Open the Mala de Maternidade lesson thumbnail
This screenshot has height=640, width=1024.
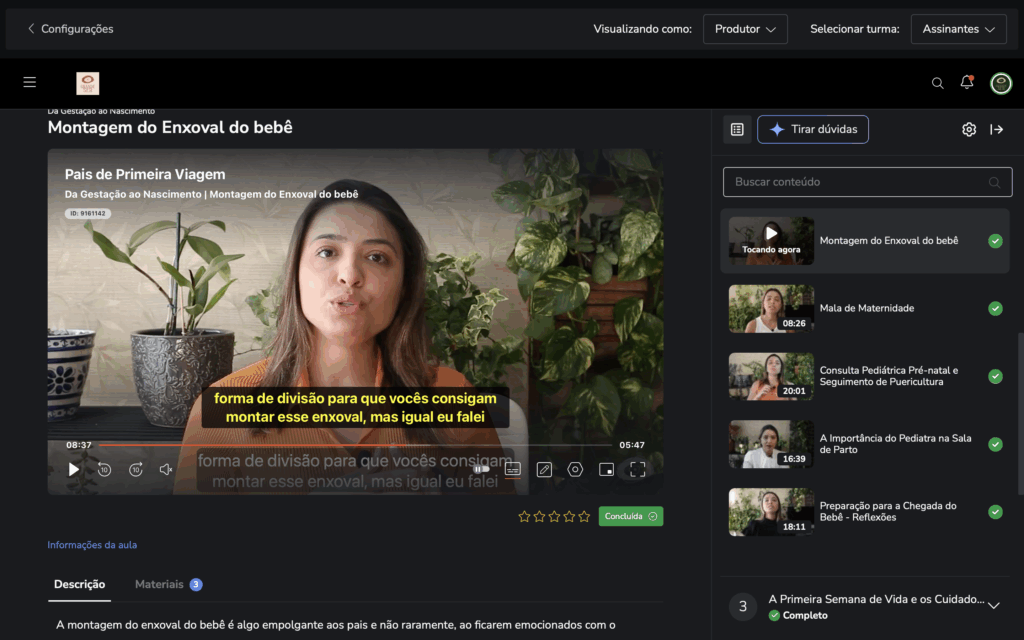pyautogui.click(x=771, y=308)
